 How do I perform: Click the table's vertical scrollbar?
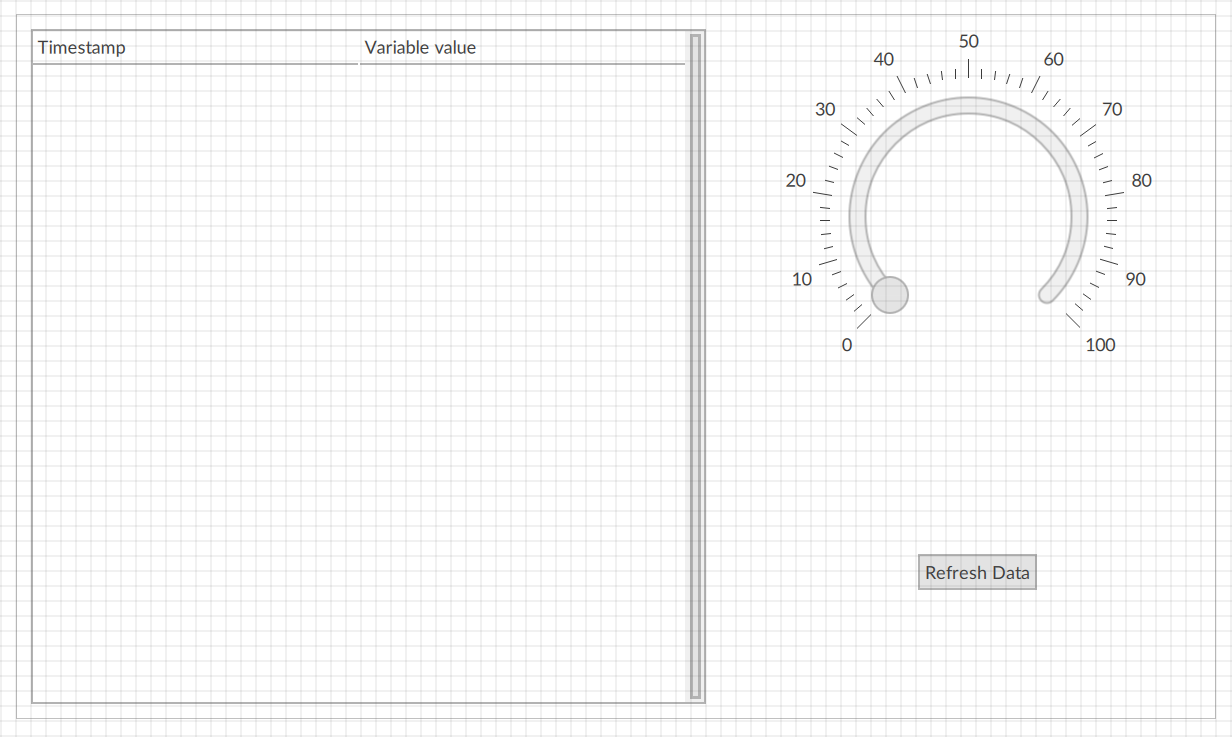click(x=696, y=366)
